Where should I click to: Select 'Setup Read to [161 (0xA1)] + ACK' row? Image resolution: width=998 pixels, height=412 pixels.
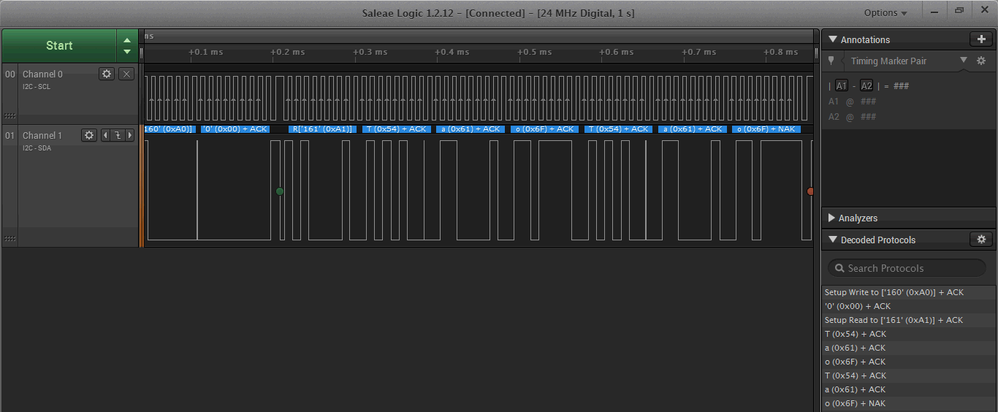click(907, 320)
